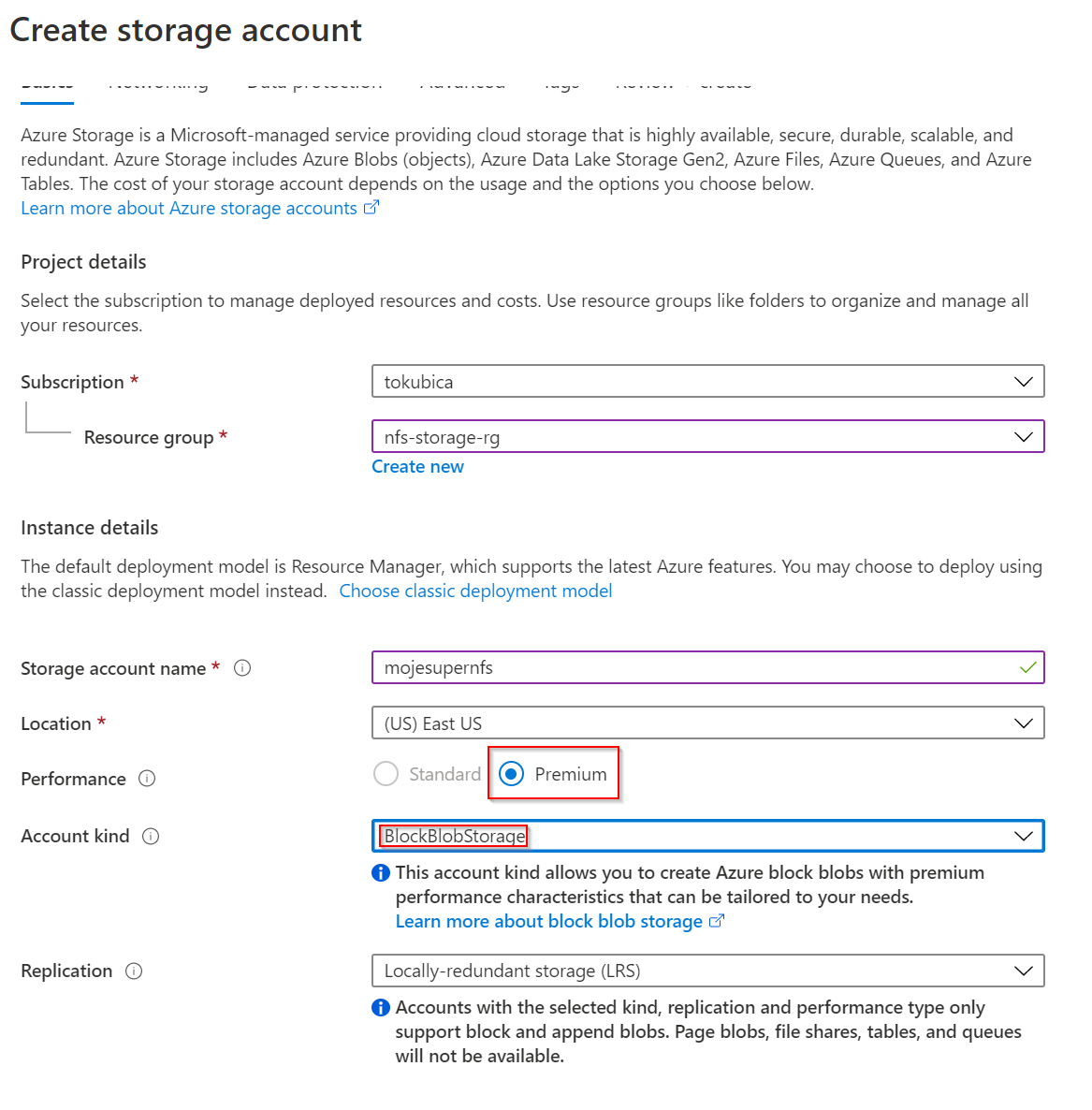This screenshot has height=1110, width=1092.
Task: Open the Location dropdown set to East US
Action: 707,723
